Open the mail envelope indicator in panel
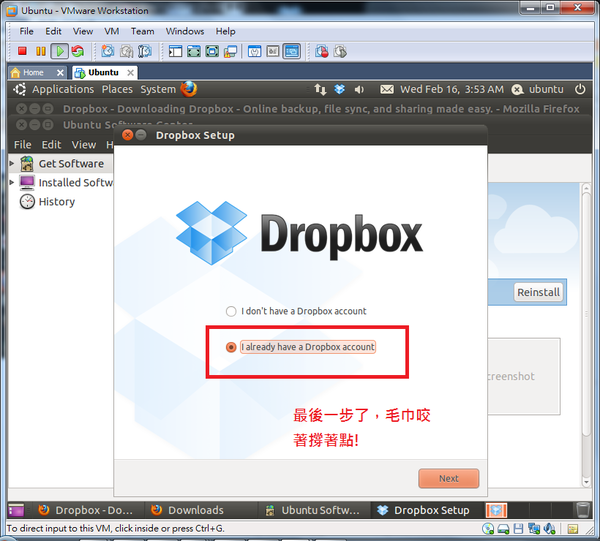 (386, 90)
